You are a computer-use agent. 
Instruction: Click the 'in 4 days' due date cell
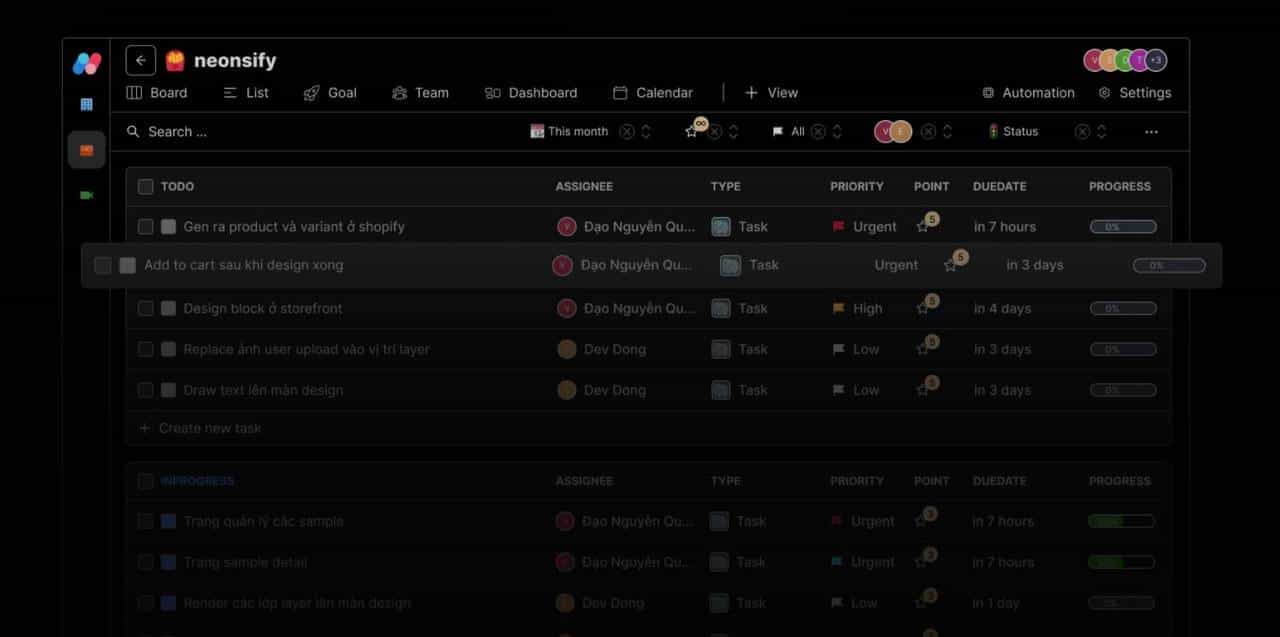1002,309
